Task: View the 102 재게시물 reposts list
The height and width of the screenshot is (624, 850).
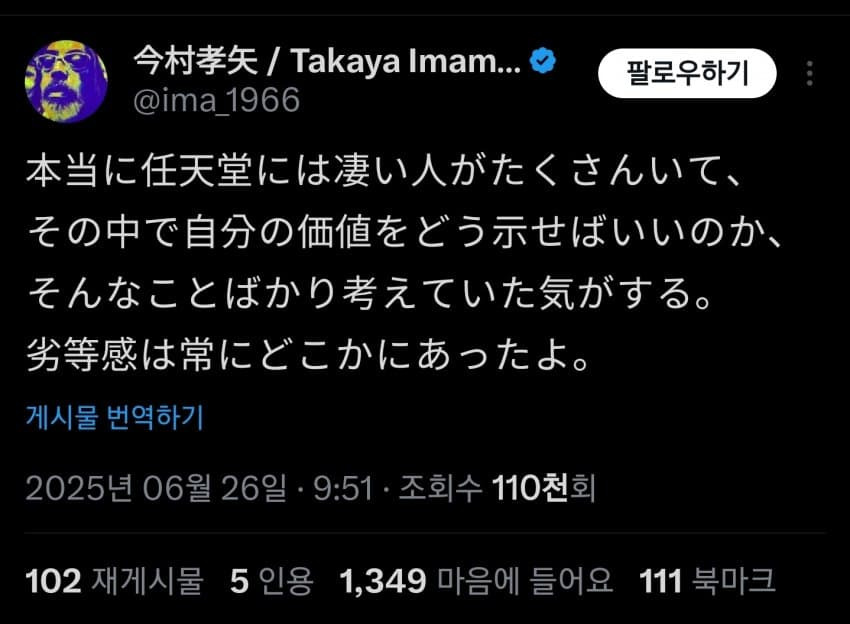Action: tap(113, 580)
